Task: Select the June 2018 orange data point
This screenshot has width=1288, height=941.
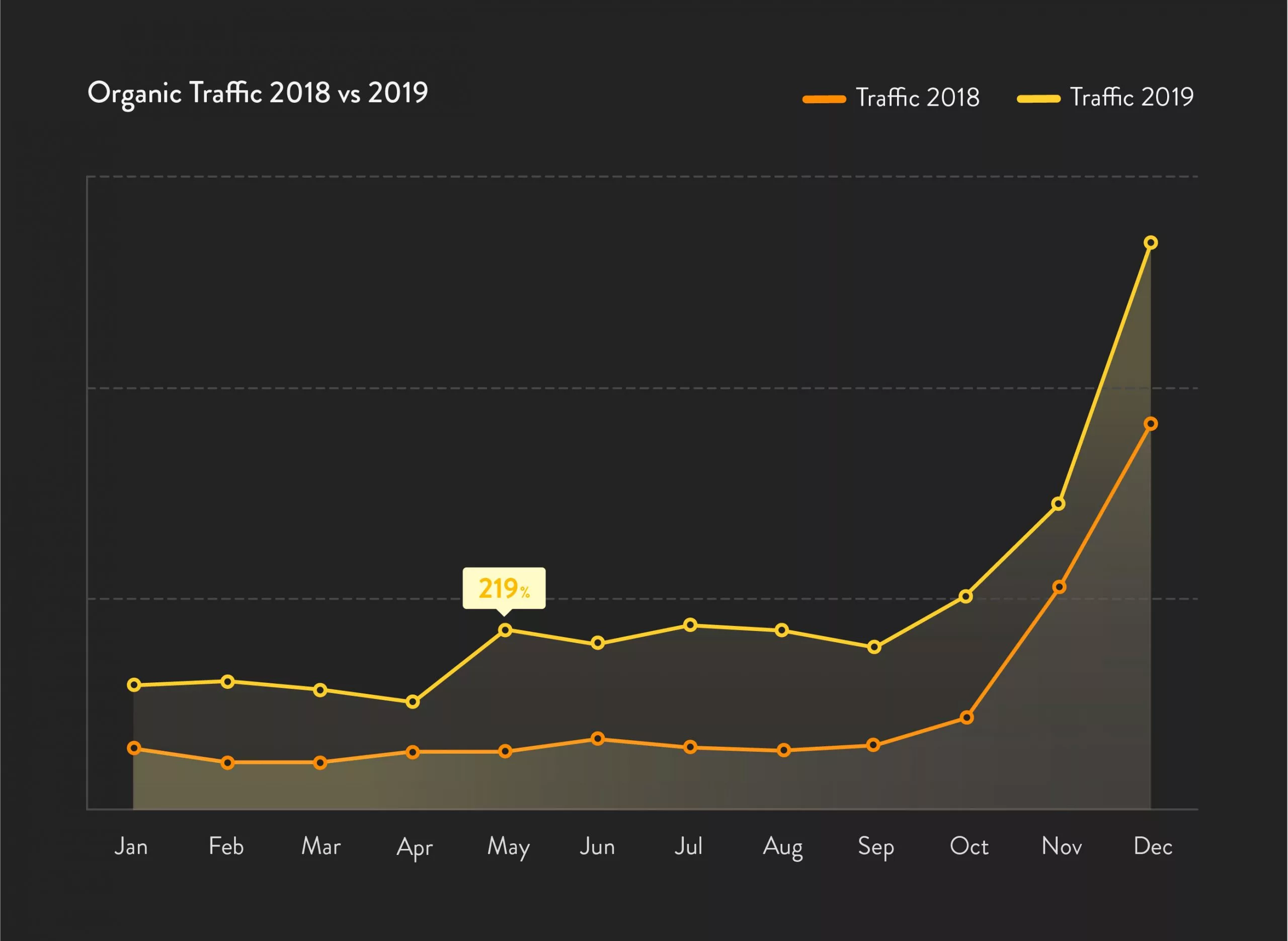Action: click(597, 739)
